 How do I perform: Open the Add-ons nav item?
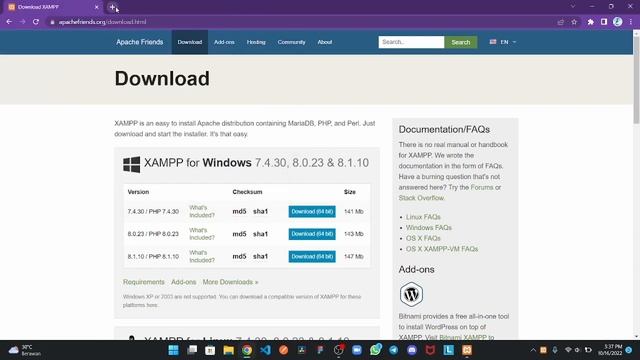[x=224, y=42]
